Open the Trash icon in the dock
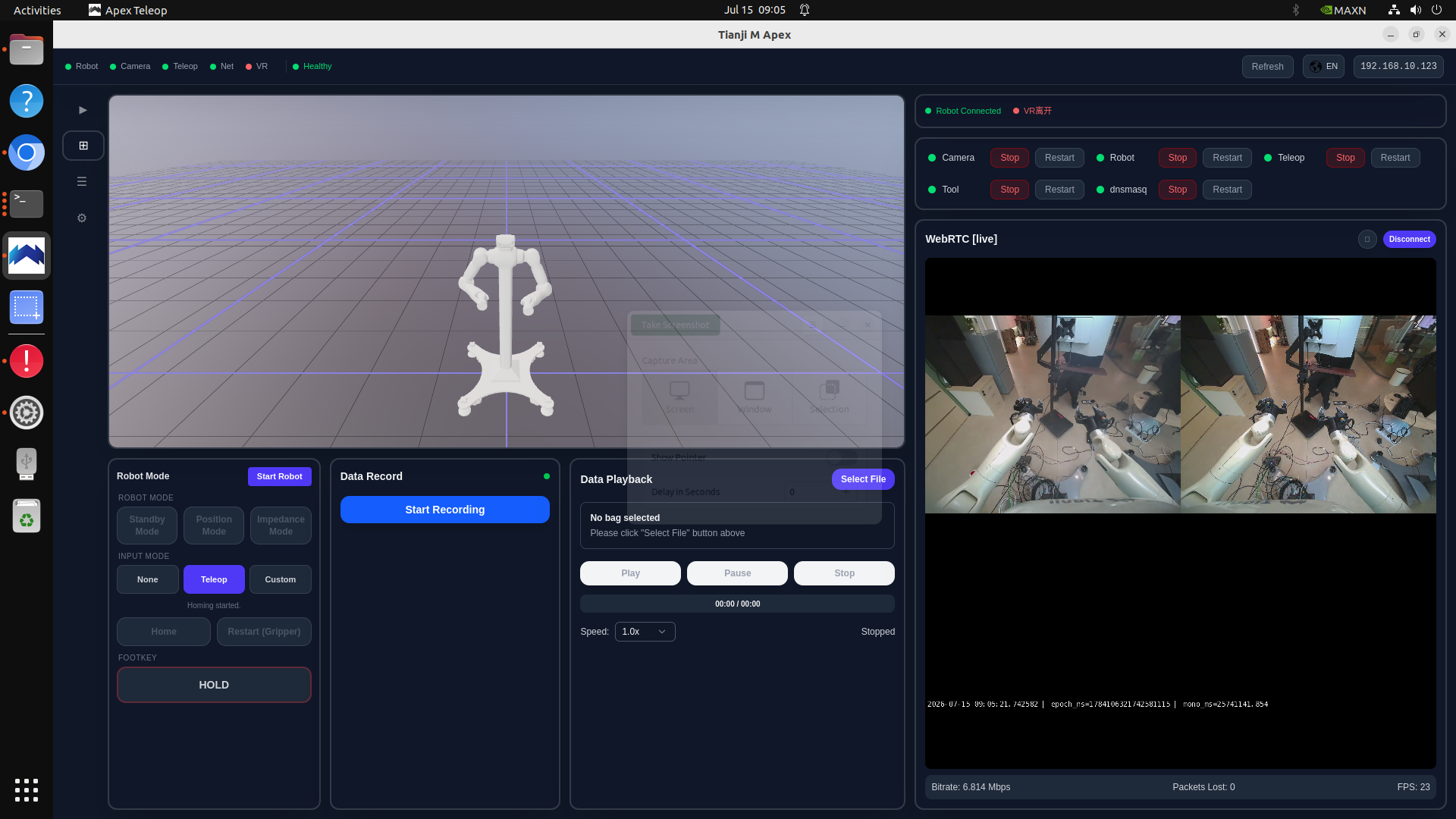The image size is (1456, 819). [27, 516]
